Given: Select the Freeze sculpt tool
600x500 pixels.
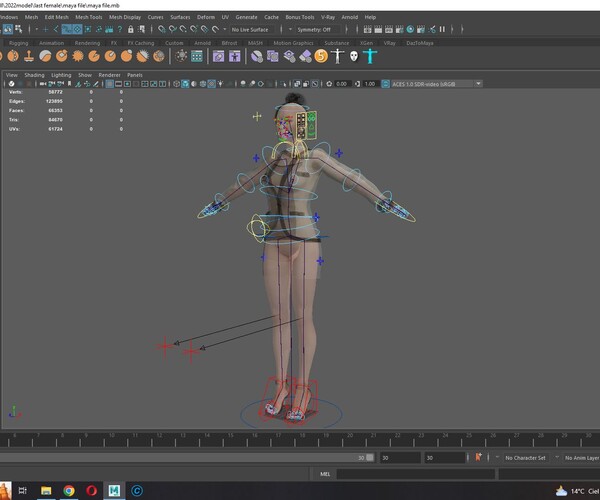Looking at the screenshot, I should (x=159, y=56).
